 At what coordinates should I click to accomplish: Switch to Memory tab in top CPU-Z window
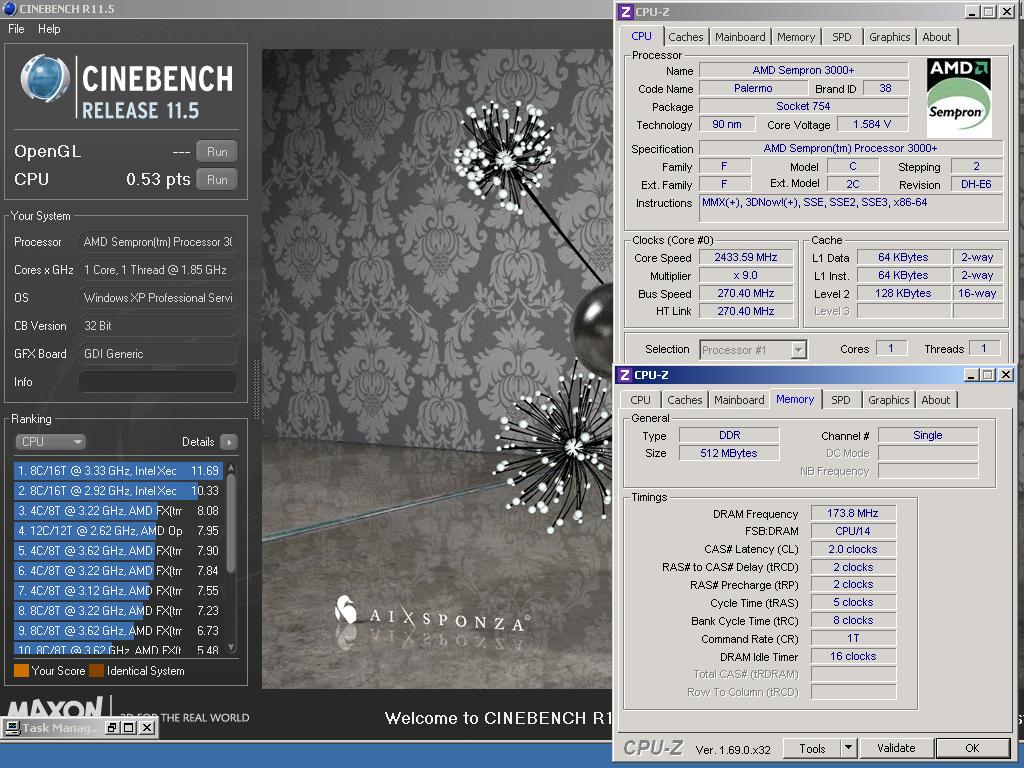(x=796, y=37)
